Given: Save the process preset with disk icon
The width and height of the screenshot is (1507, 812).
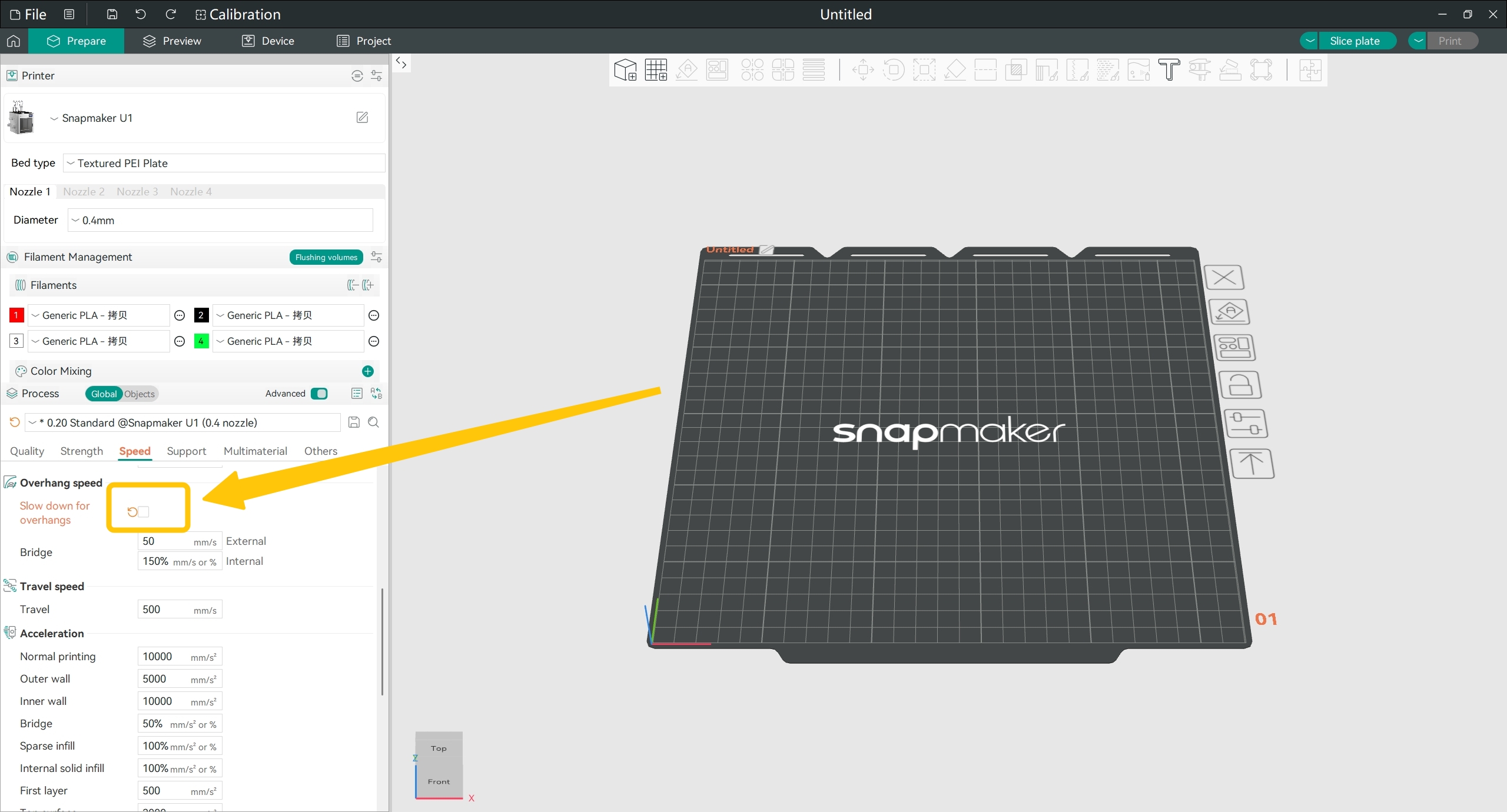Looking at the screenshot, I should [x=354, y=422].
